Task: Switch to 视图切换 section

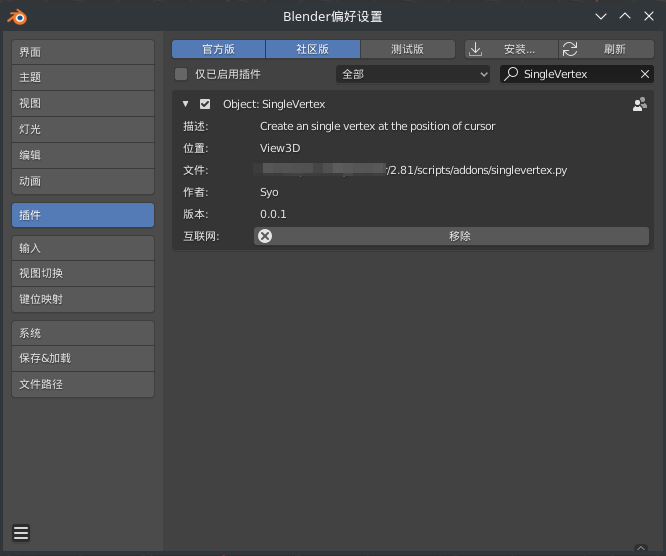Action: click(x=83, y=274)
